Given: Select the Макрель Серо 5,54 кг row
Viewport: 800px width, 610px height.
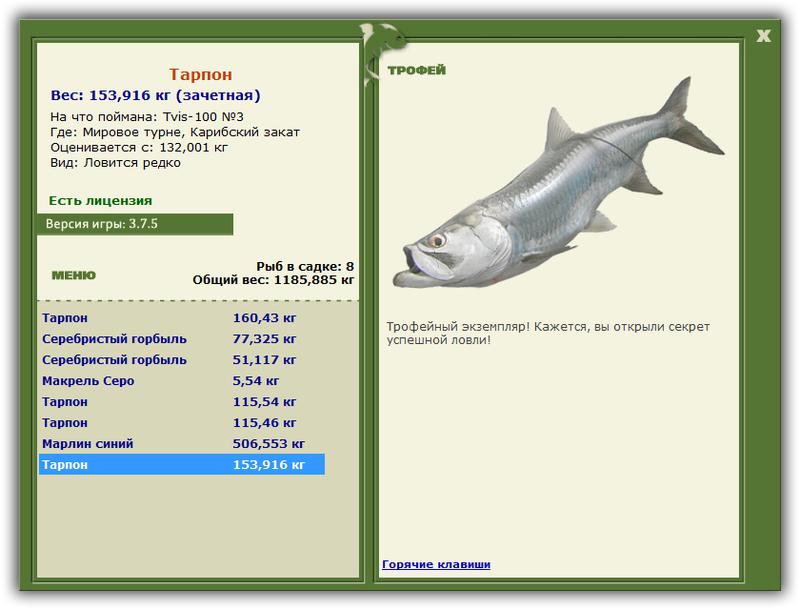Looking at the screenshot, I should pyautogui.click(x=182, y=380).
